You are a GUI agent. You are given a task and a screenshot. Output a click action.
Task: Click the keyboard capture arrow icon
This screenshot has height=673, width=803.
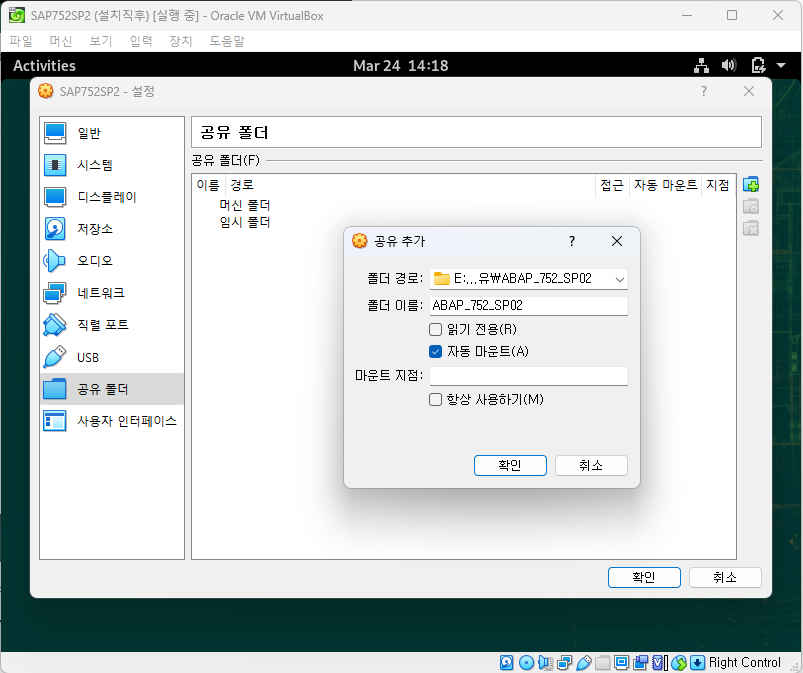(697, 662)
